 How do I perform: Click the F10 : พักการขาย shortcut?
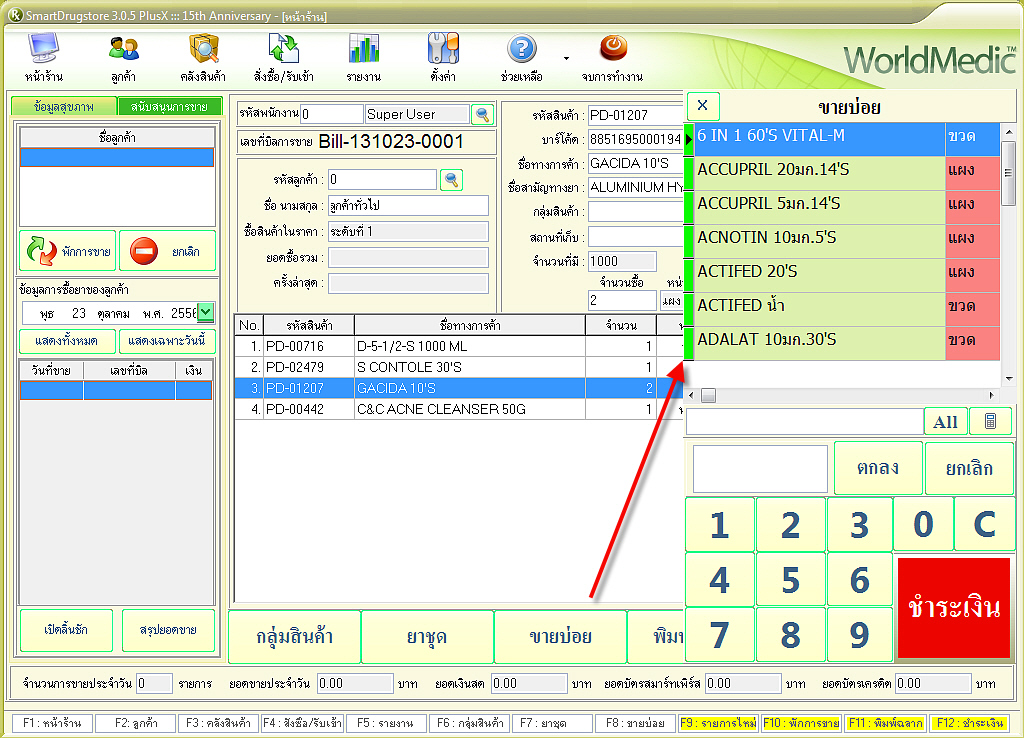[x=801, y=723]
